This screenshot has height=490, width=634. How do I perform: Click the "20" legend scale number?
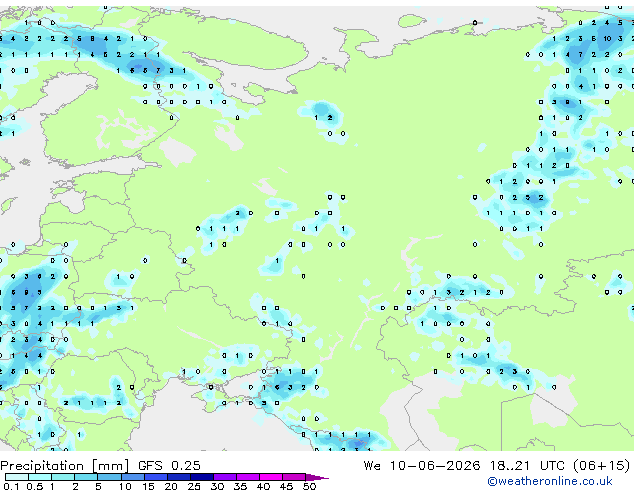click(x=171, y=486)
